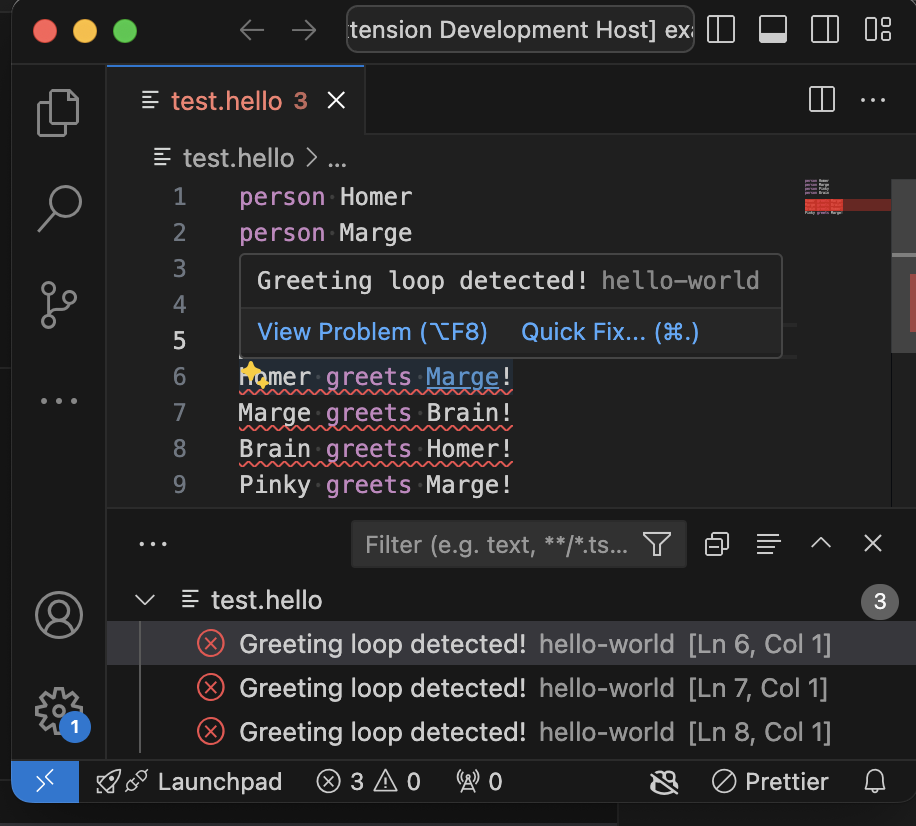Screen dimensions: 916x826
Task: Click the remote connection indicator in status bar
Action: pos(44,781)
